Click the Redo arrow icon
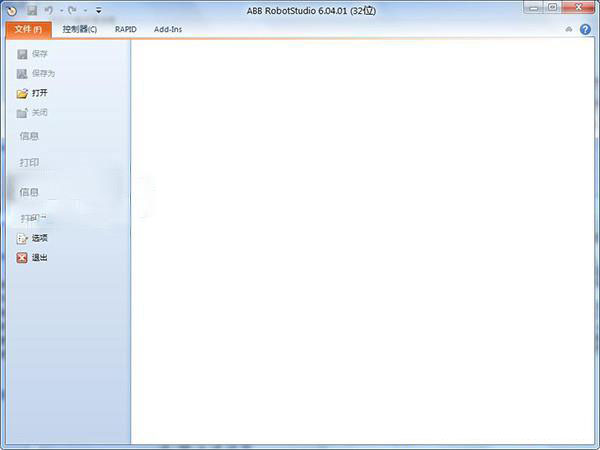600x450 pixels. [72, 11]
